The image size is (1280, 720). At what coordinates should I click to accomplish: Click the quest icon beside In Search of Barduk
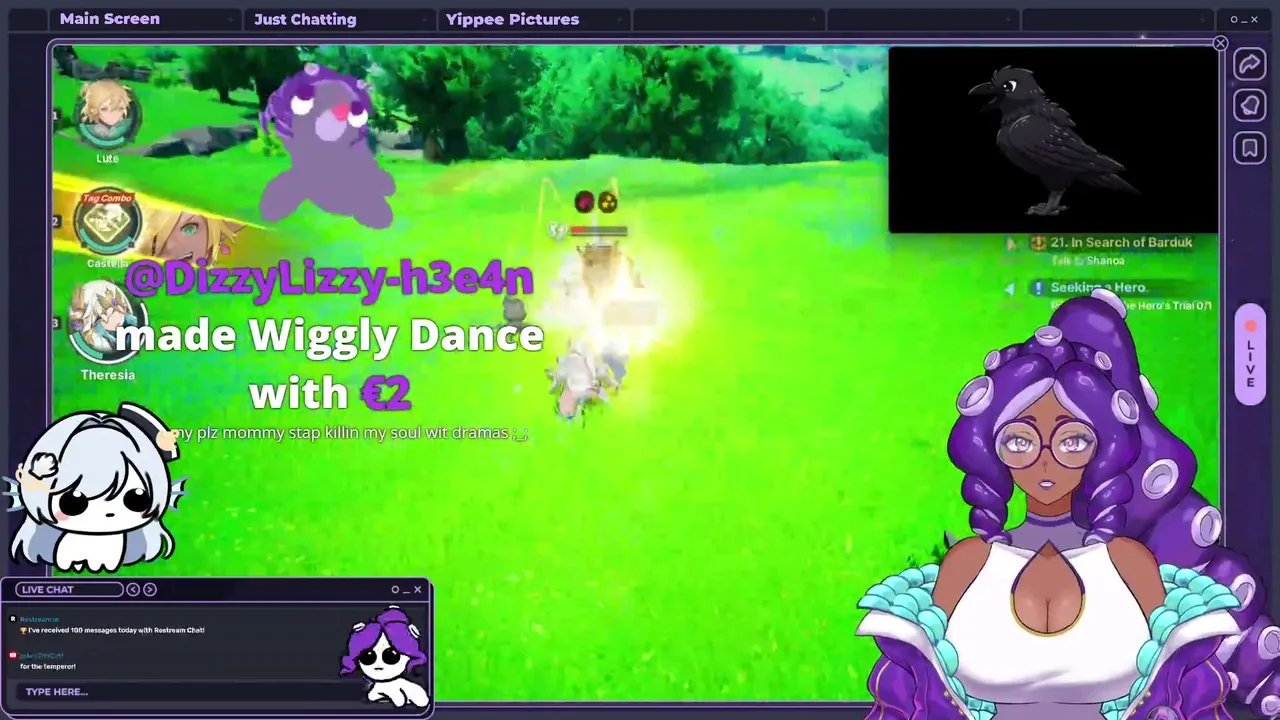(1038, 243)
